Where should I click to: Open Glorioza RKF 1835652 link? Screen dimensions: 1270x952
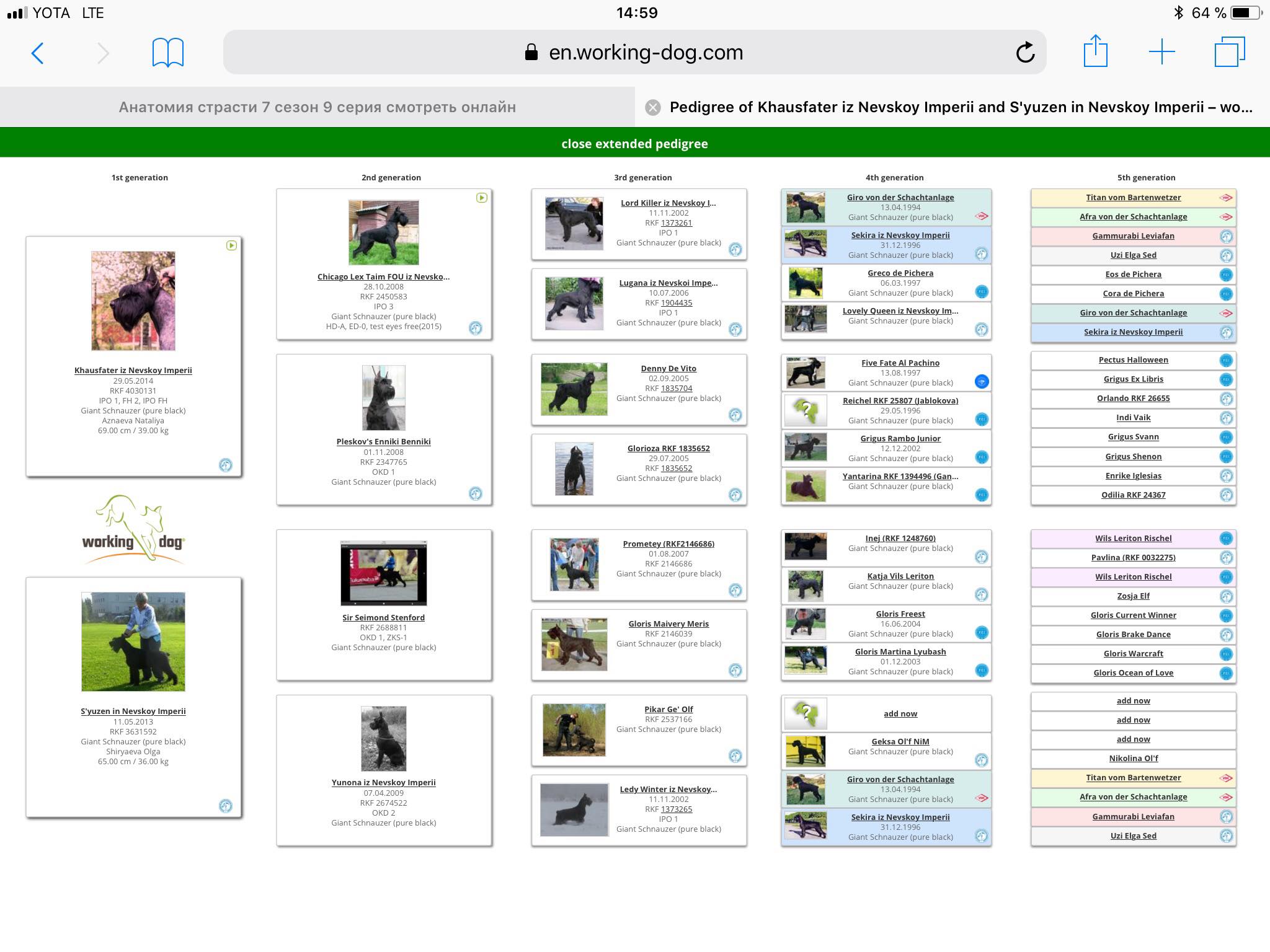668,448
